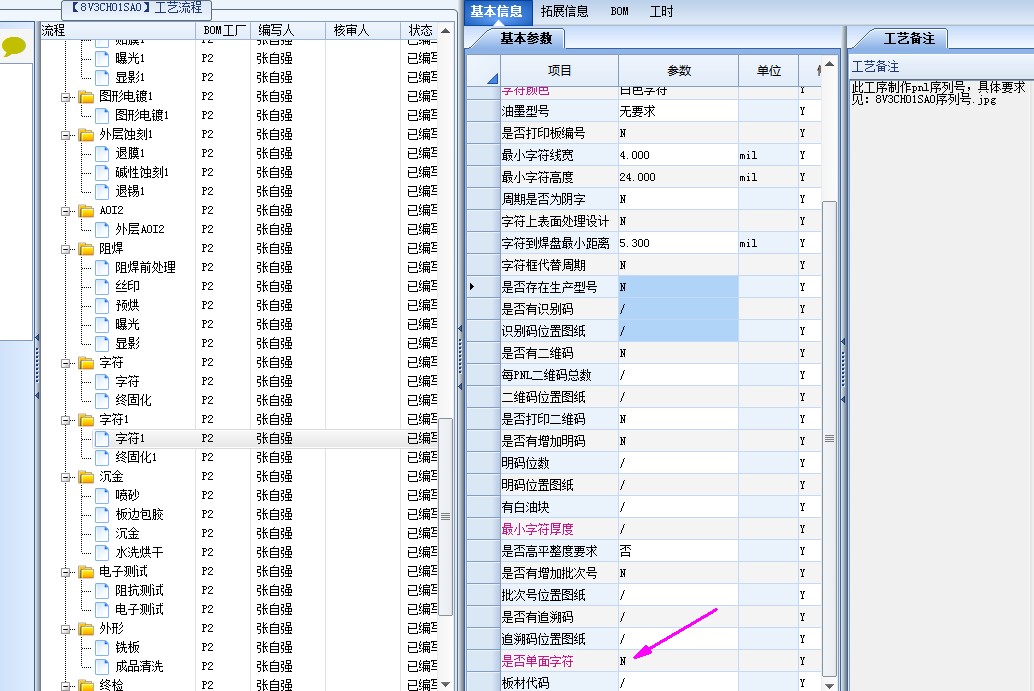The width and height of the screenshot is (1034, 691).
Task: Click the parameter cell for 是否单面字符
Action: tap(679, 661)
